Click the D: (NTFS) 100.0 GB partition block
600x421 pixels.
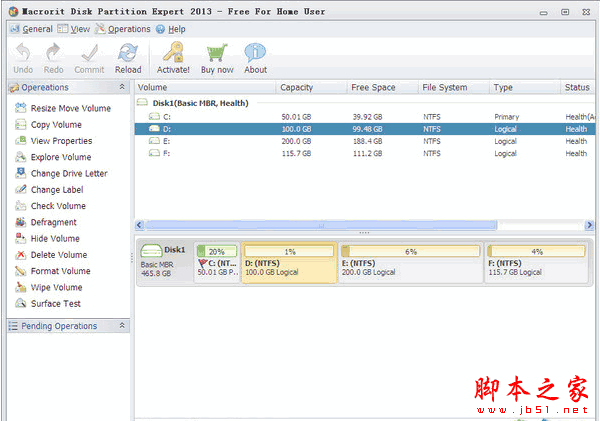289,263
